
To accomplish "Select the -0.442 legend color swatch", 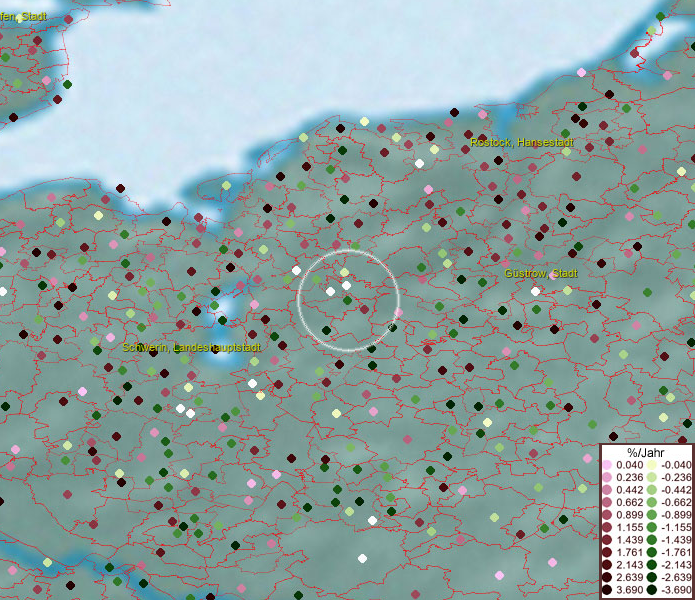I will tap(651, 490).
